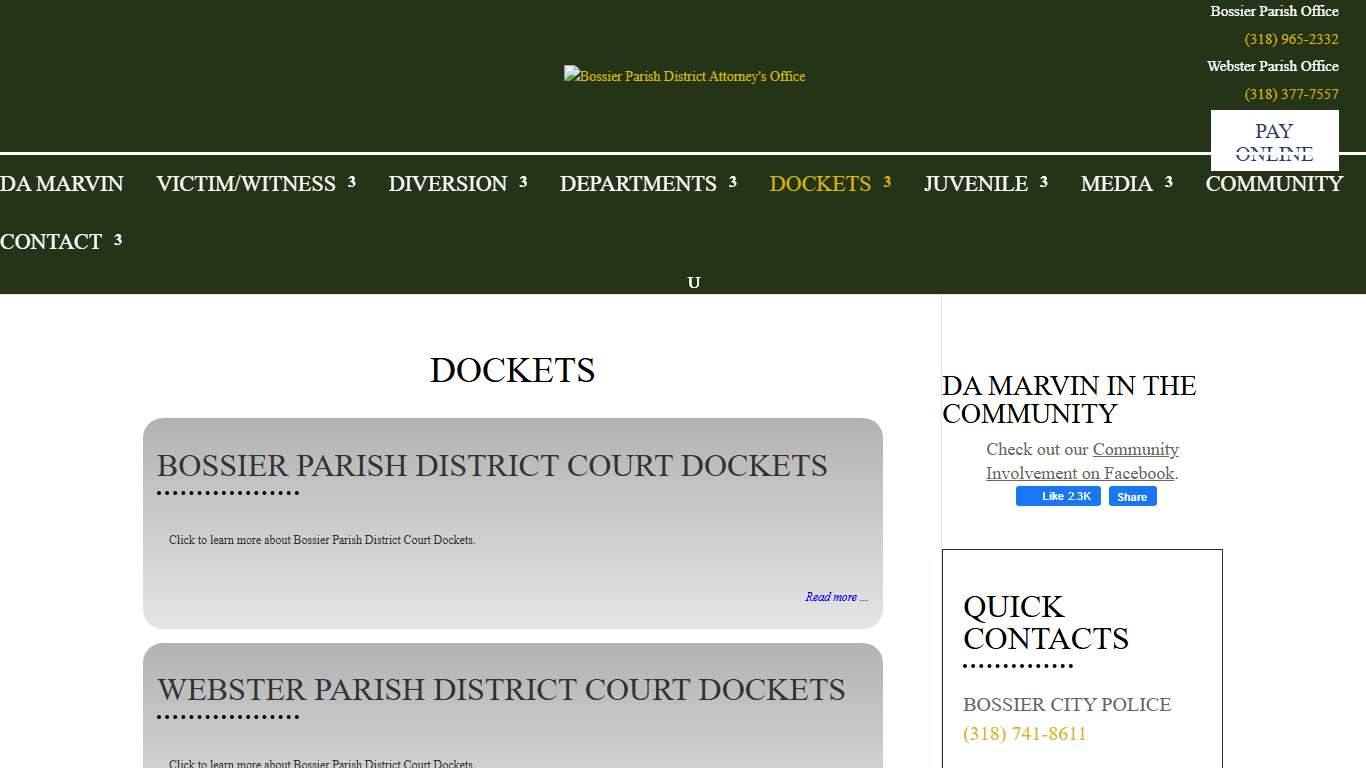Call Webster Parish Office at (318) 377-7557

pyautogui.click(x=1291, y=94)
